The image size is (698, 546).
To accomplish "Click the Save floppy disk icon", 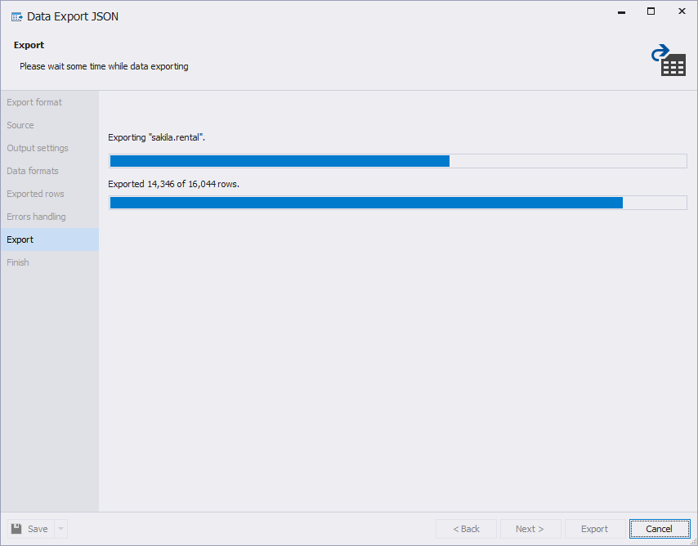I will coord(17,529).
